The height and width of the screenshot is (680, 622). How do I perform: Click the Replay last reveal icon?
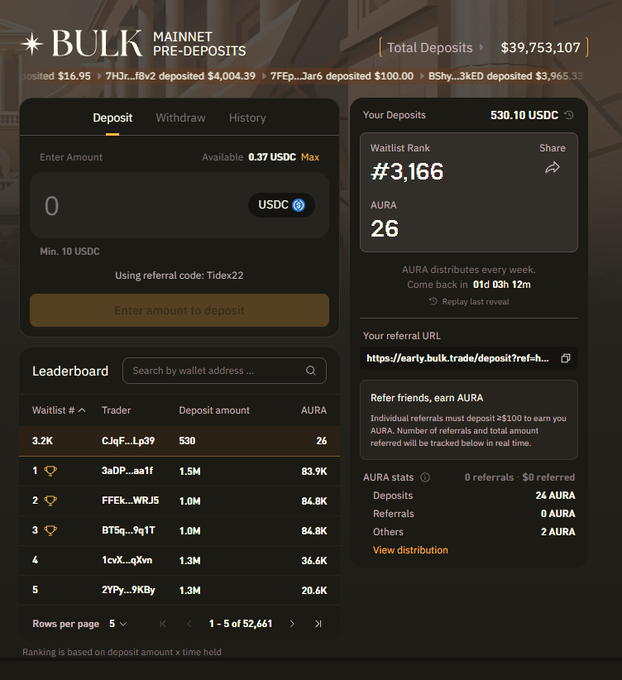(x=433, y=301)
